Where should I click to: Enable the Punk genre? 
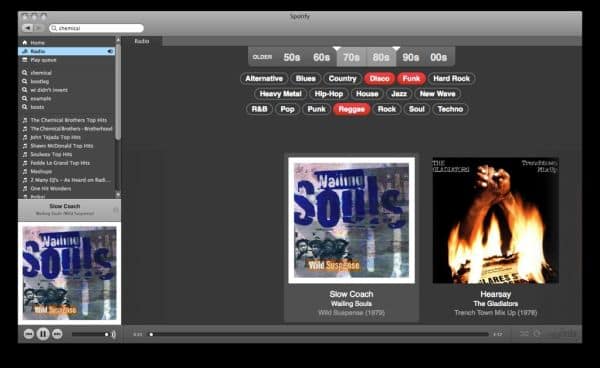(x=316, y=109)
